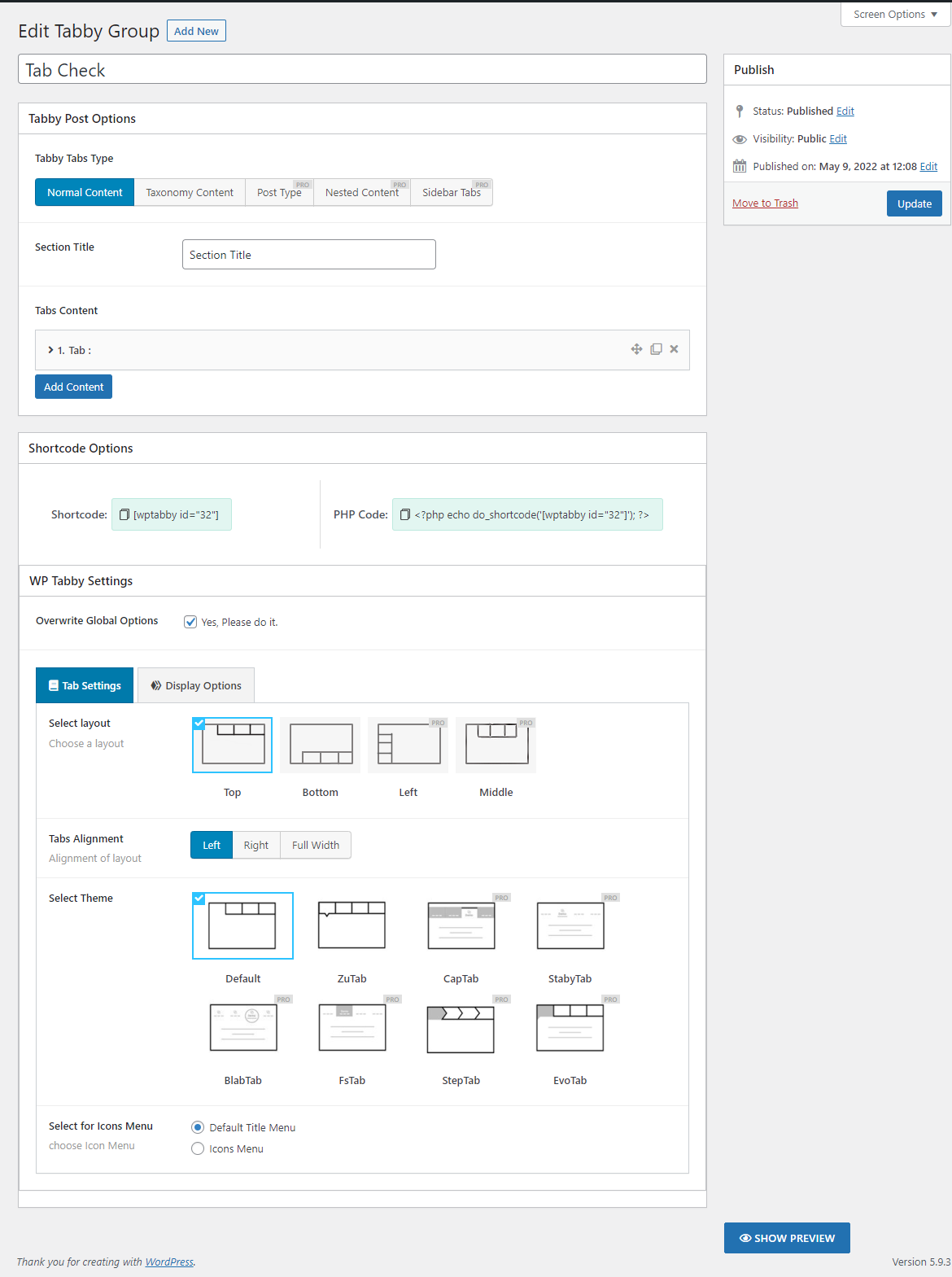Choose the Top layout thumbnail
952x1277 pixels.
233,745
